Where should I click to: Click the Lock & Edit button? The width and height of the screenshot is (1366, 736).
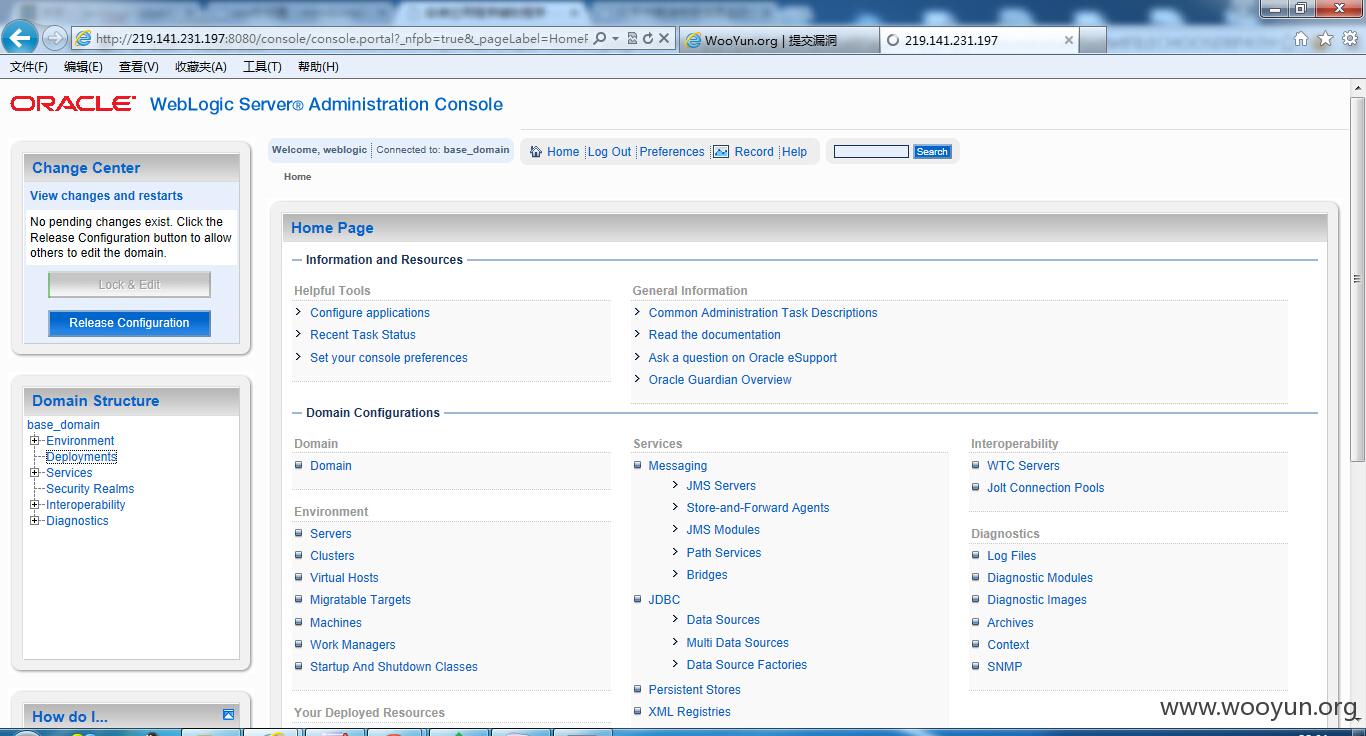(x=129, y=285)
